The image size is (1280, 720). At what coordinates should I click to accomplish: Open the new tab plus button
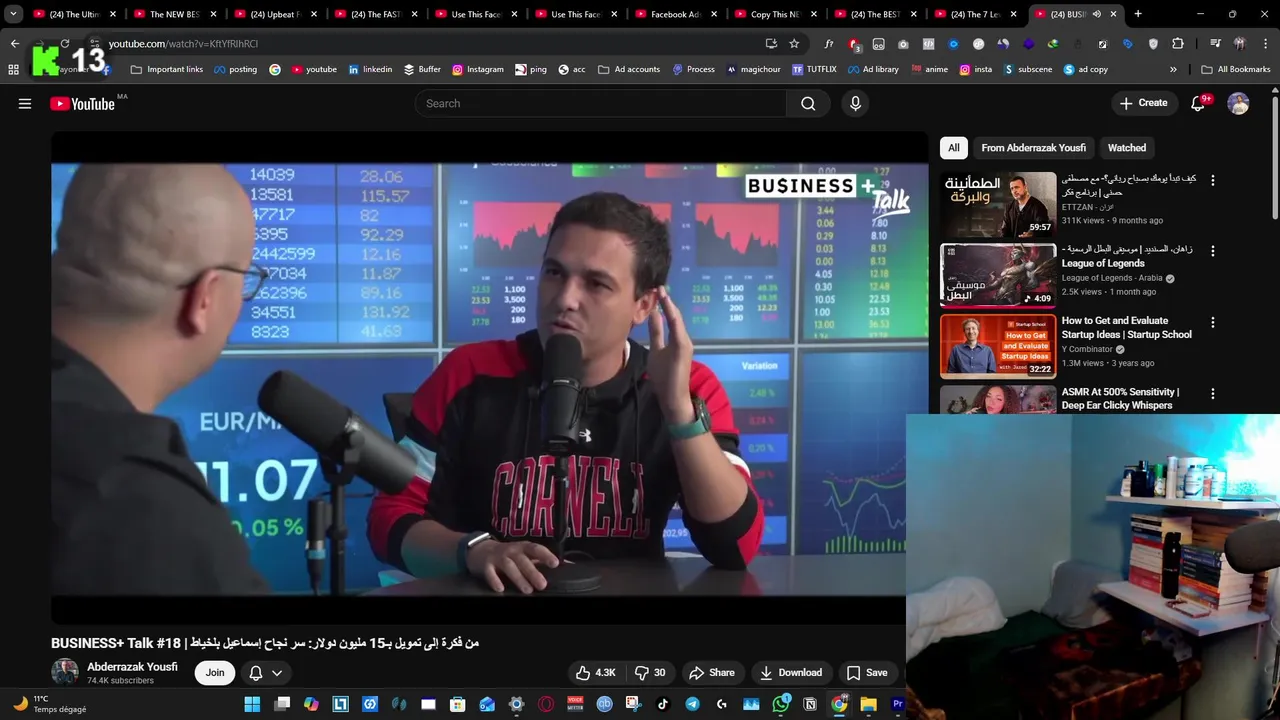point(1138,14)
